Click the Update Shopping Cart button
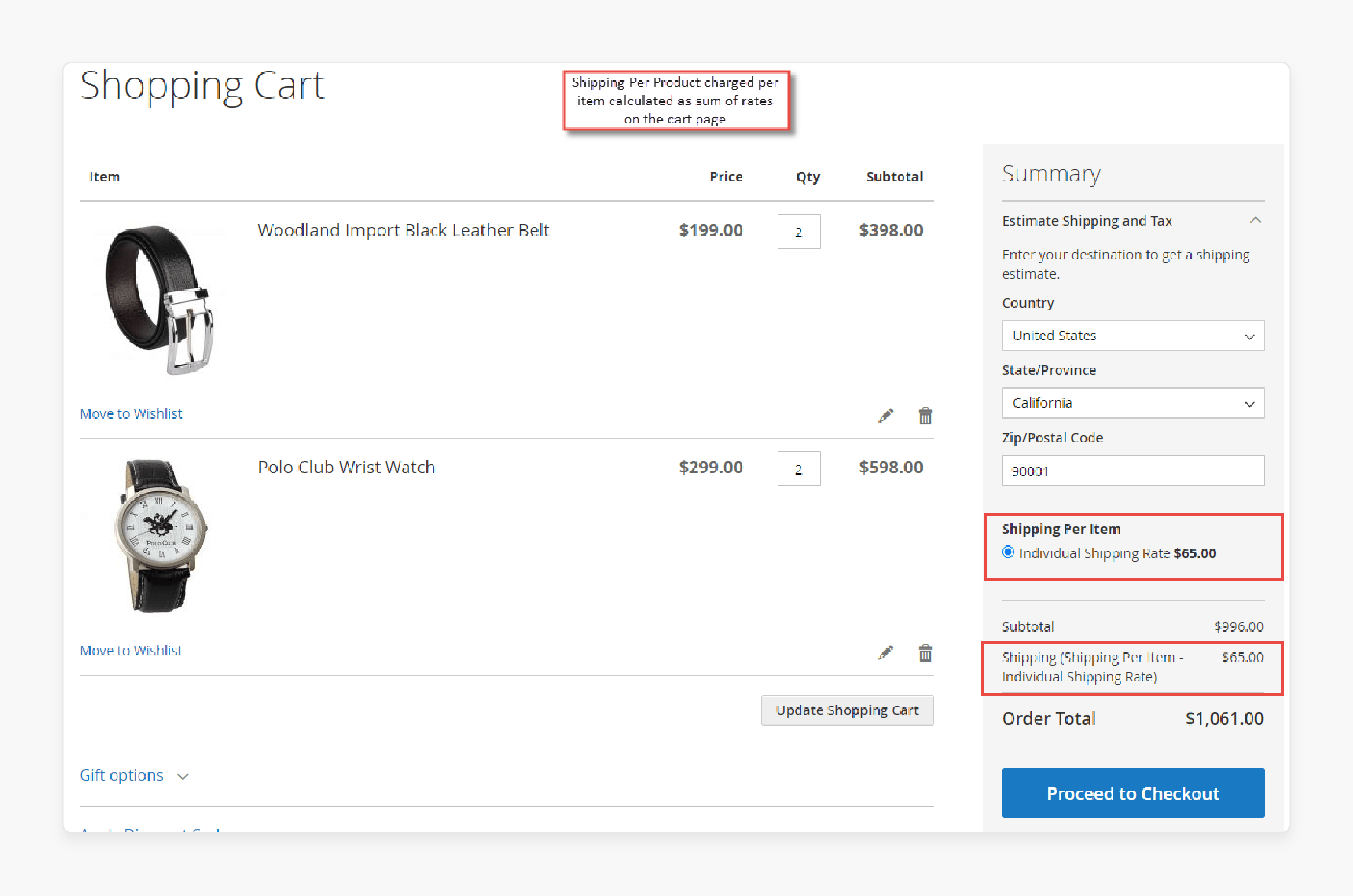1353x896 pixels. [847, 710]
